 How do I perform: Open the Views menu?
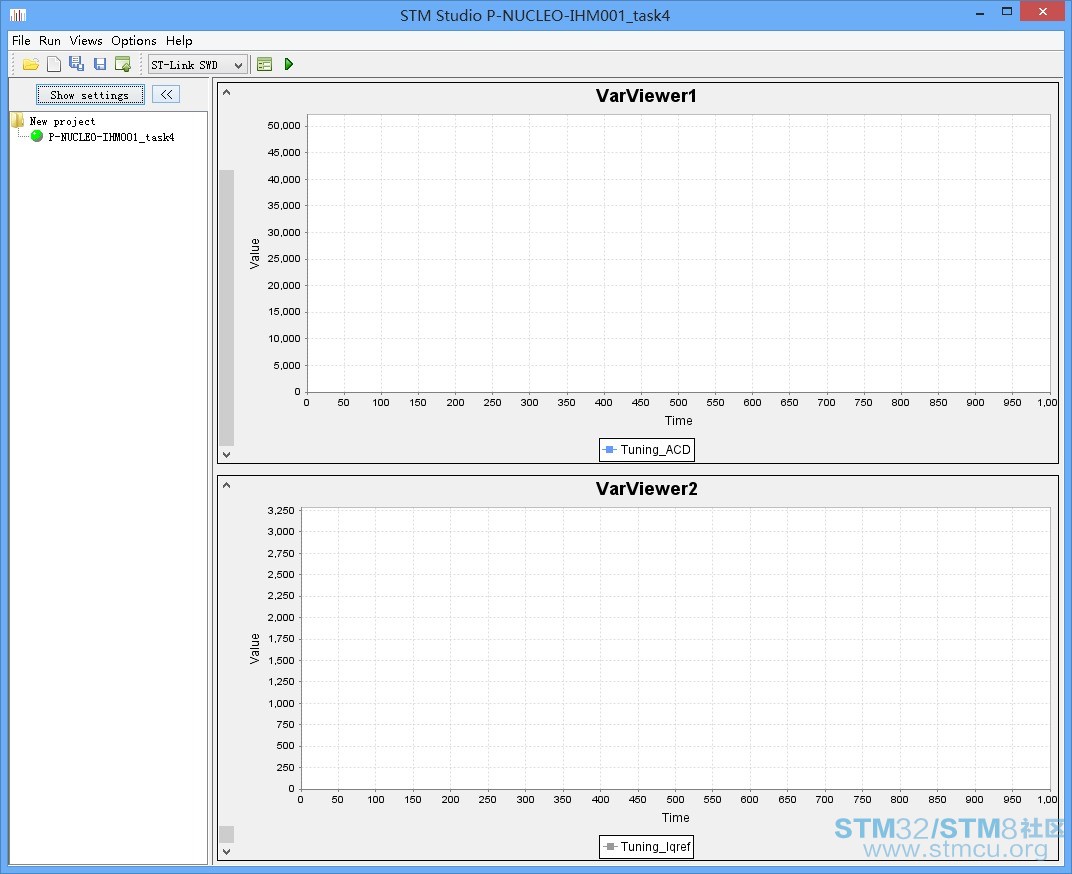click(x=86, y=41)
